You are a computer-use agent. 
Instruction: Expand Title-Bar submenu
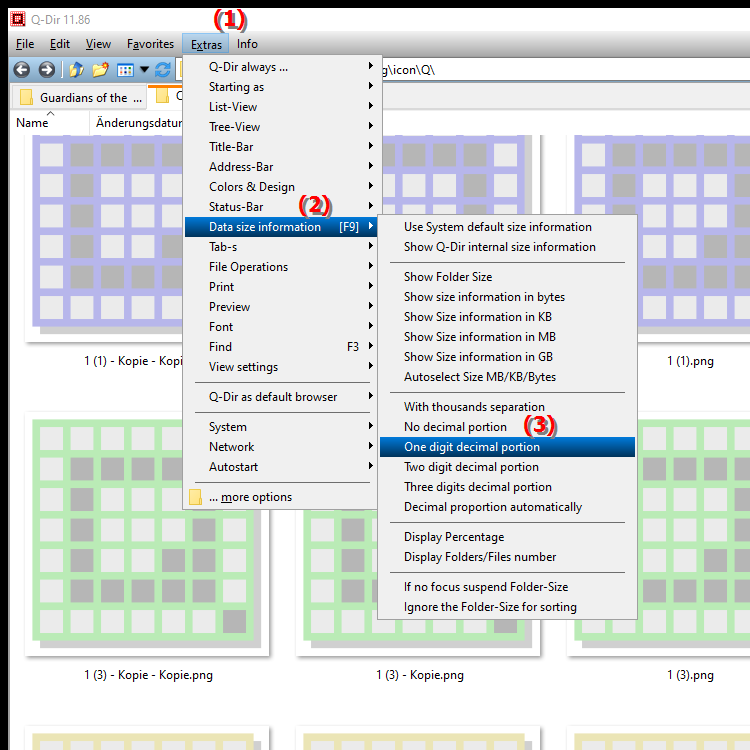[x=281, y=147]
